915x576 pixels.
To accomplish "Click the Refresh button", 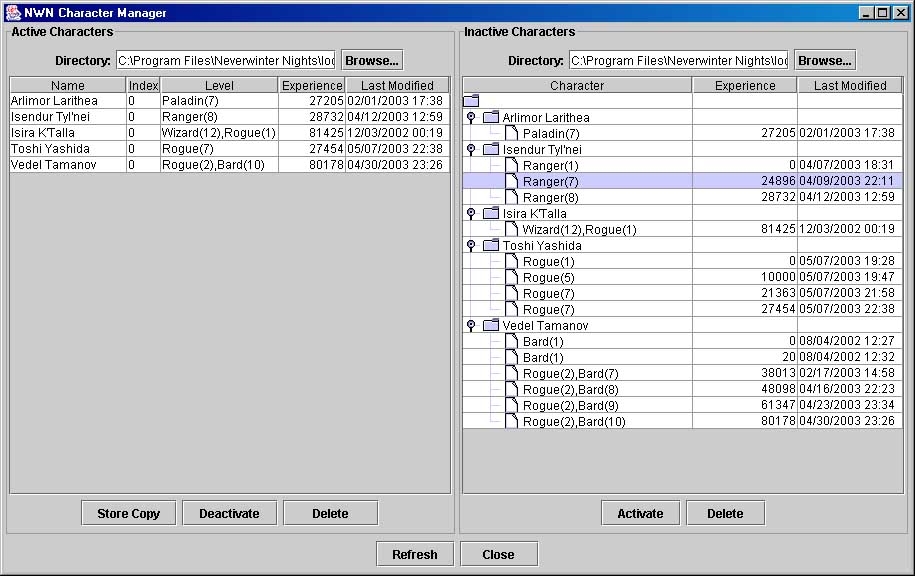I will (x=414, y=554).
